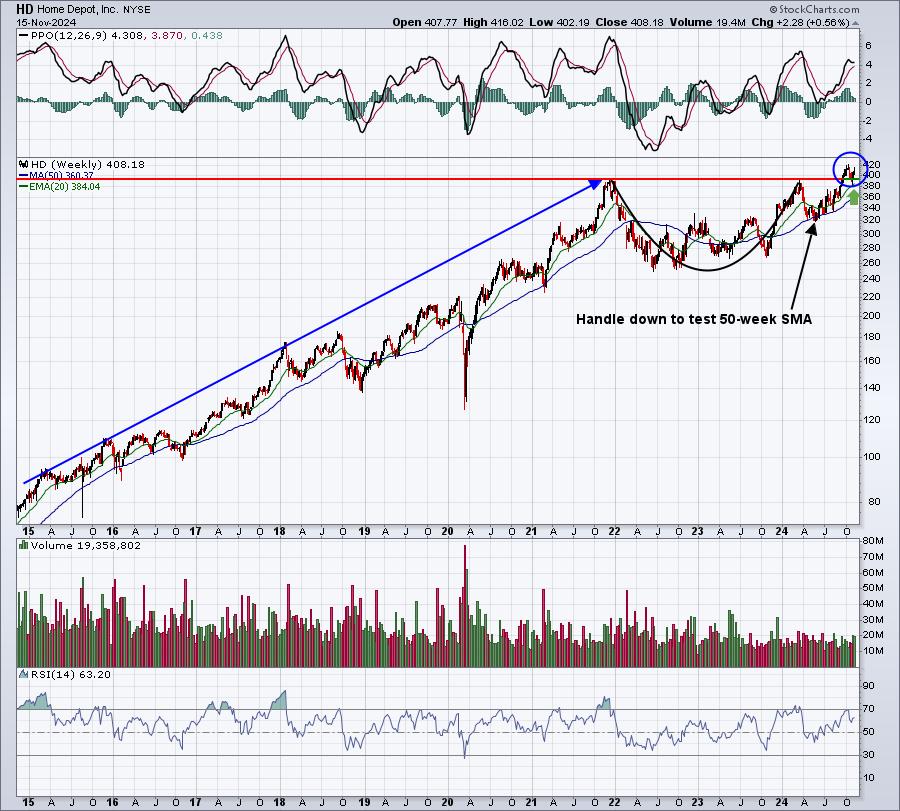Click the PPO(12,26,9) indicator label
Image resolution: width=900 pixels, height=811 pixels.
[x=69, y=36]
